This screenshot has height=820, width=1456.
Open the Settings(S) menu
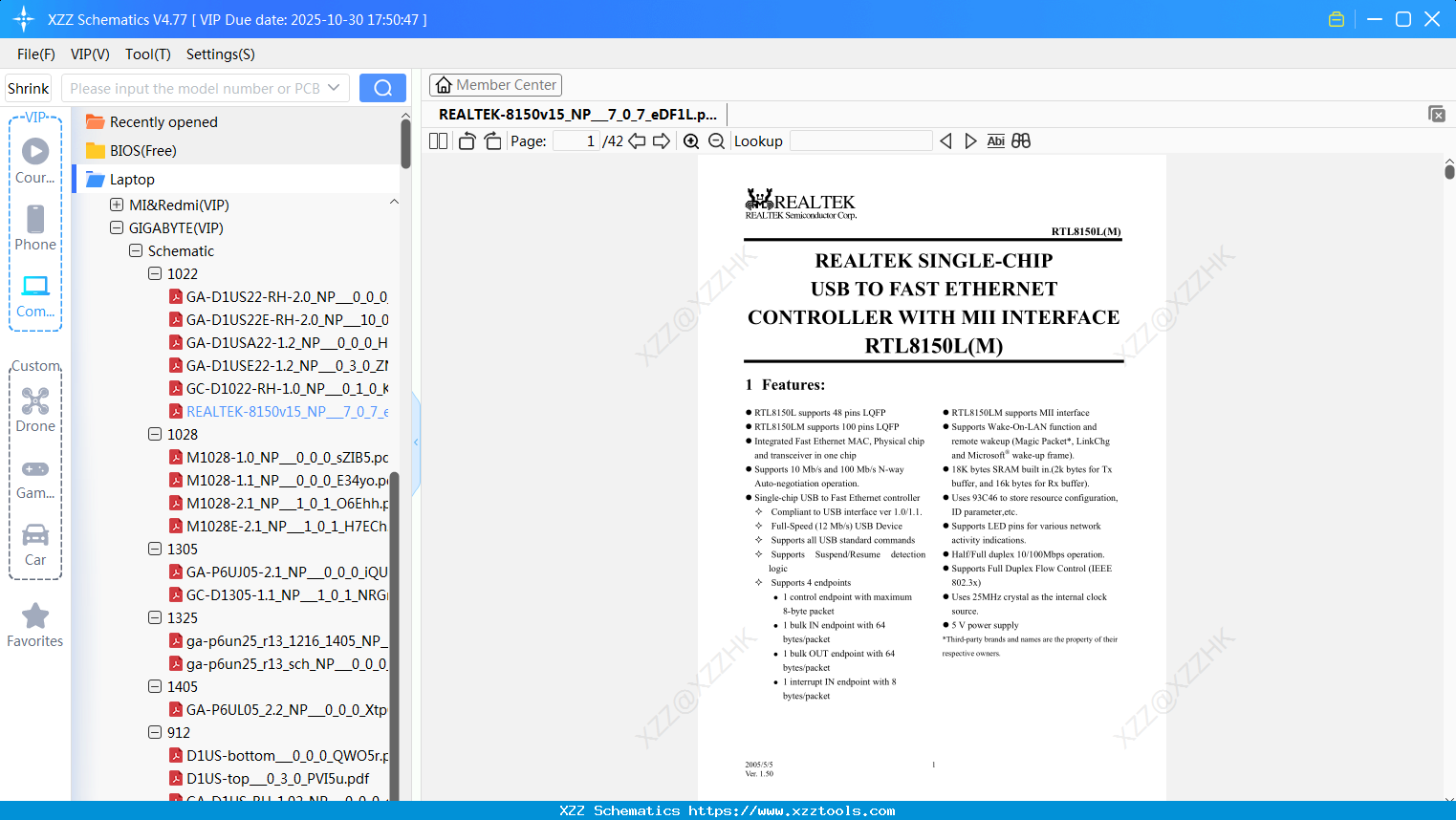coord(221,54)
